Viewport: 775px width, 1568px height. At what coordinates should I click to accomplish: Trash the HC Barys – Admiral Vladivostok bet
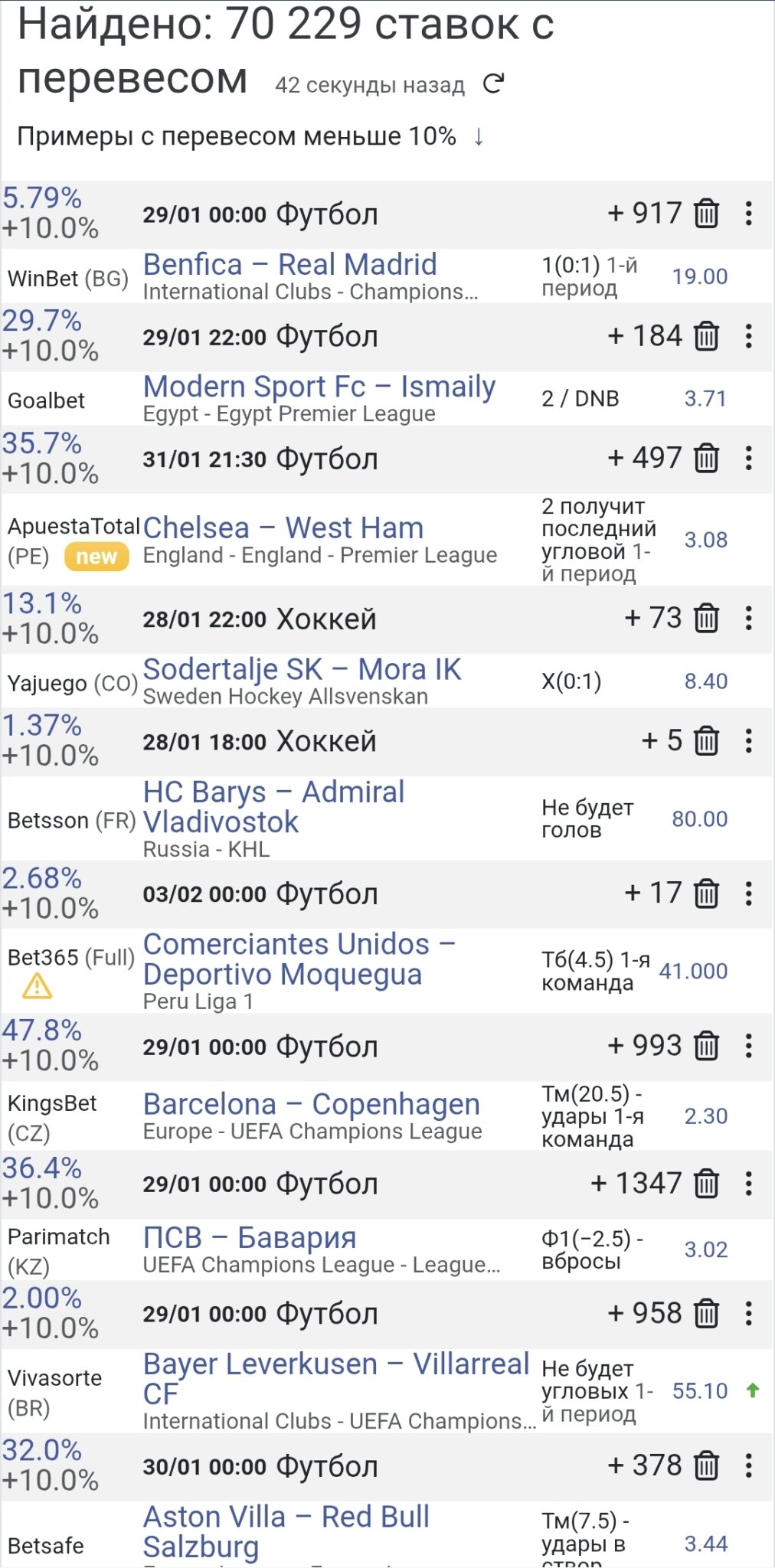pos(706,741)
